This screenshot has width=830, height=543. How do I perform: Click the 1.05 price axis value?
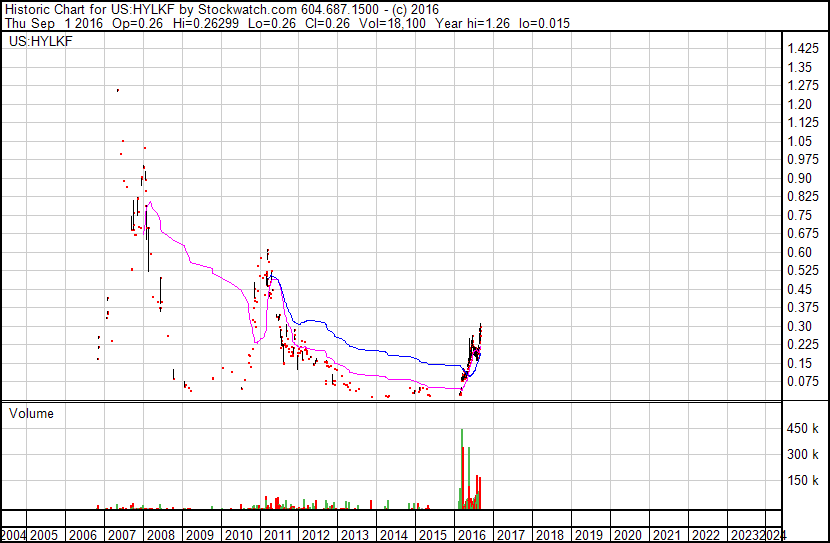point(799,141)
